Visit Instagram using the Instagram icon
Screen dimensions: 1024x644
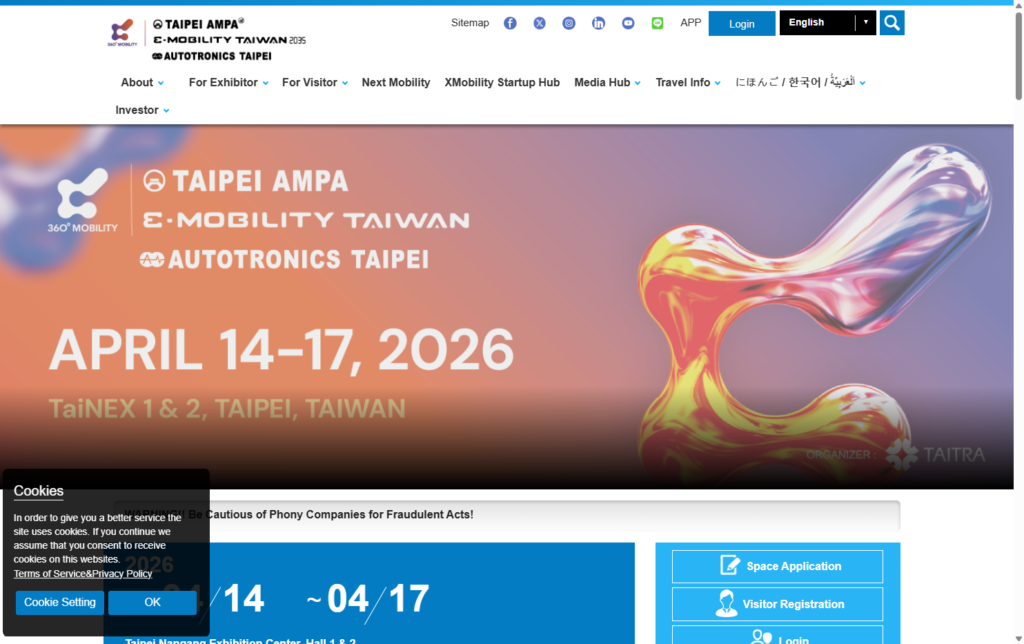(x=568, y=22)
